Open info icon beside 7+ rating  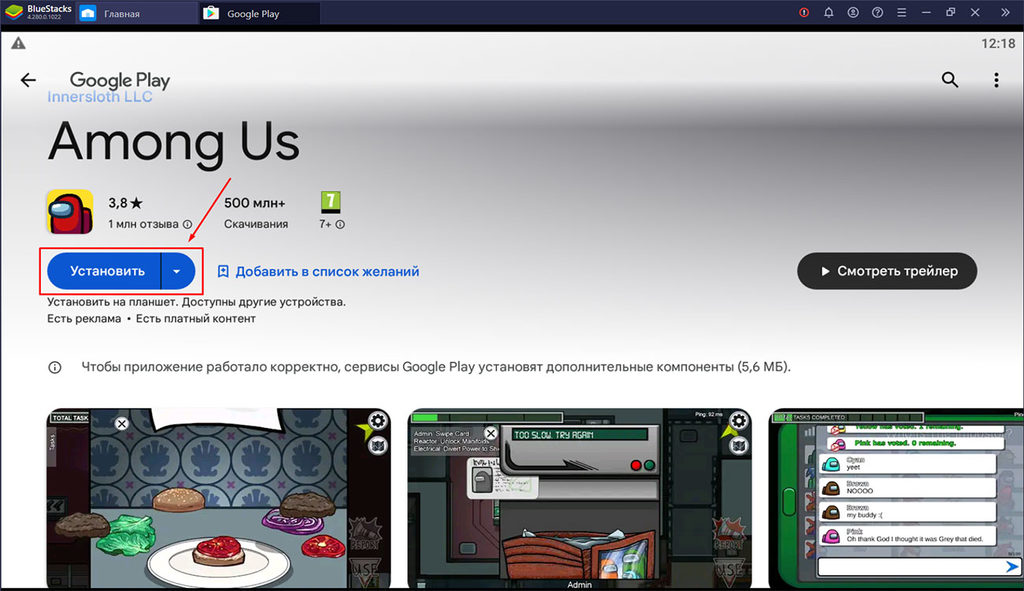340,224
